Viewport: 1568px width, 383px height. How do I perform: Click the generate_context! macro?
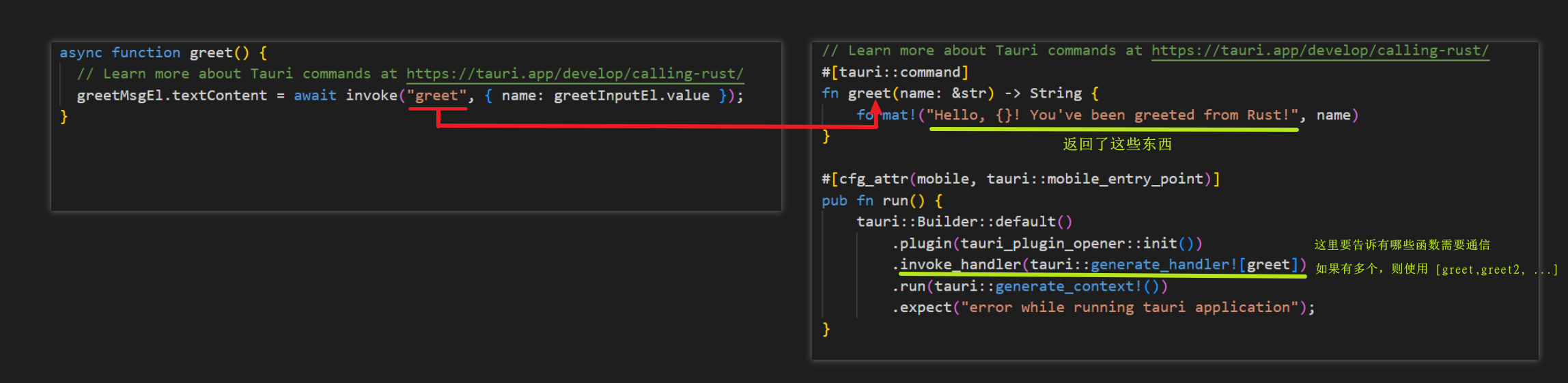click(x=1068, y=287)
